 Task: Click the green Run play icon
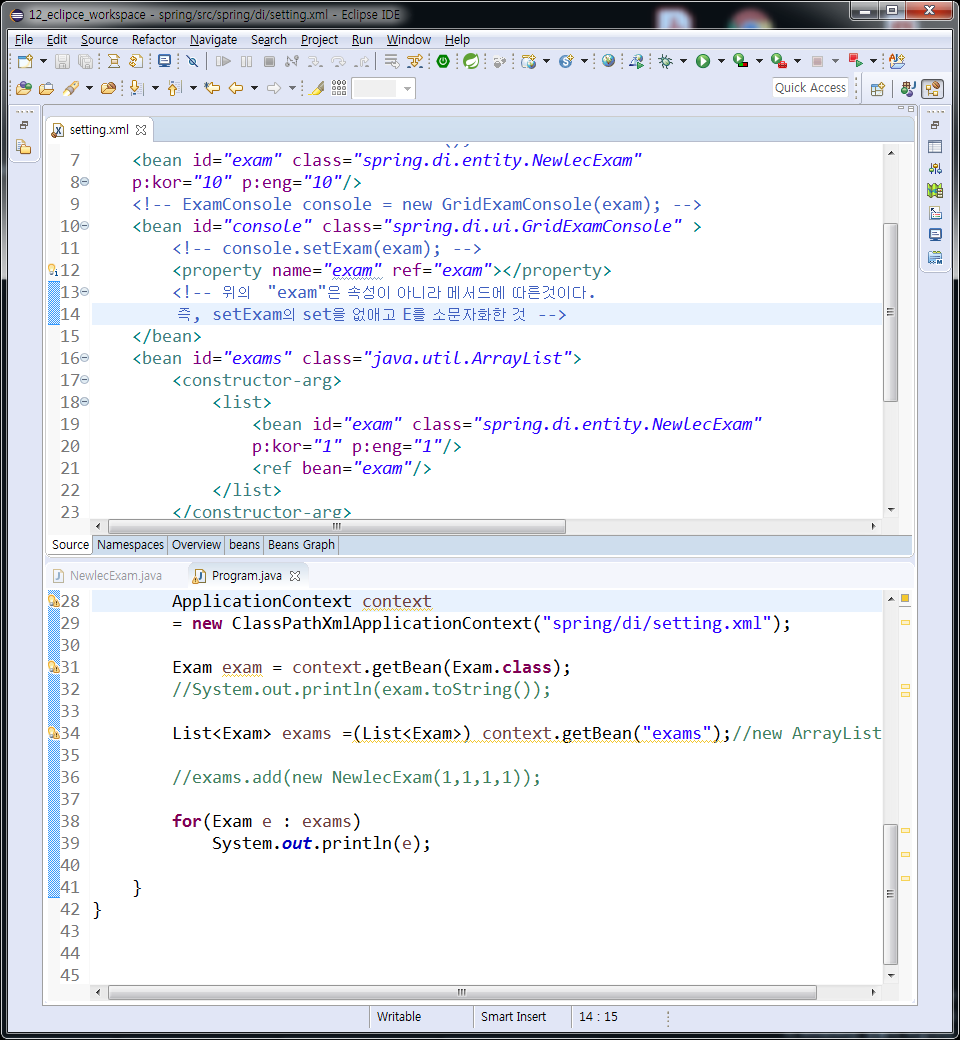(703, 62)
